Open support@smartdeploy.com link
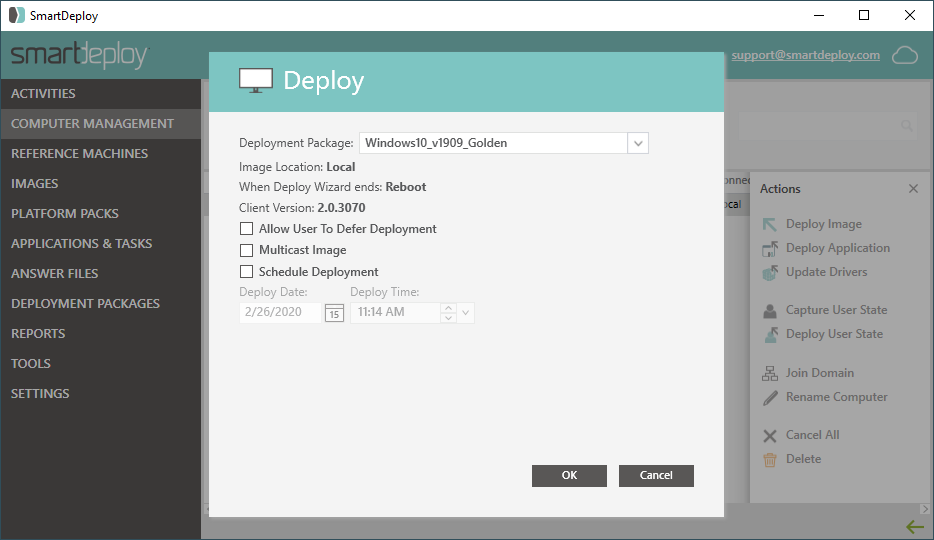 click(805, 55)
